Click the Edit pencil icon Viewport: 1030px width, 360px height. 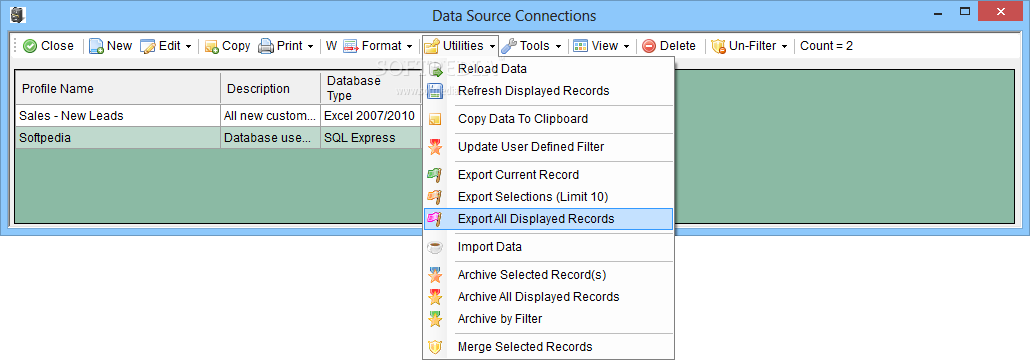point(148,46)
